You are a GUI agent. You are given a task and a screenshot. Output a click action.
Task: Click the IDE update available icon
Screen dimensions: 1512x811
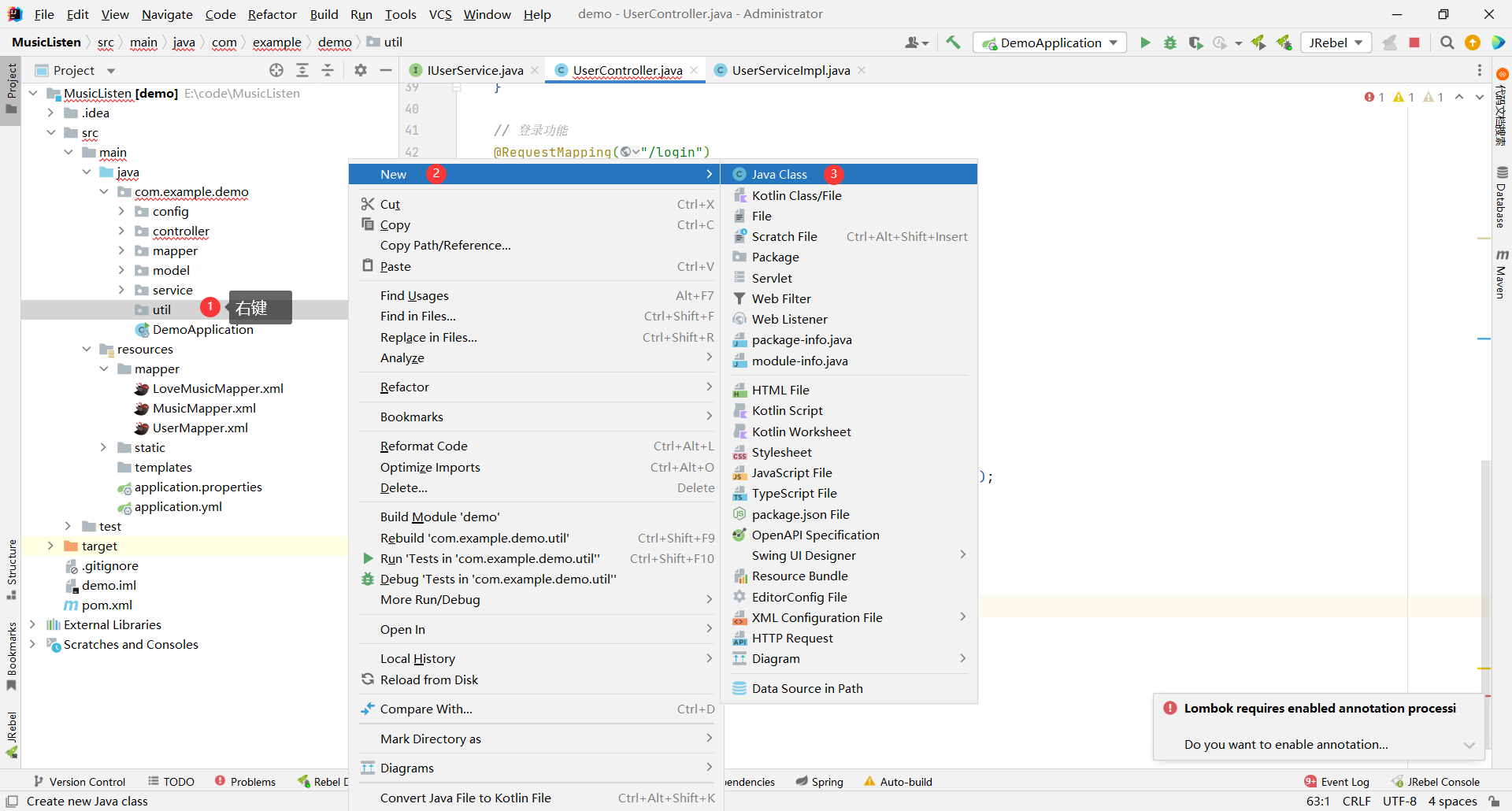tap(1473, 43)
